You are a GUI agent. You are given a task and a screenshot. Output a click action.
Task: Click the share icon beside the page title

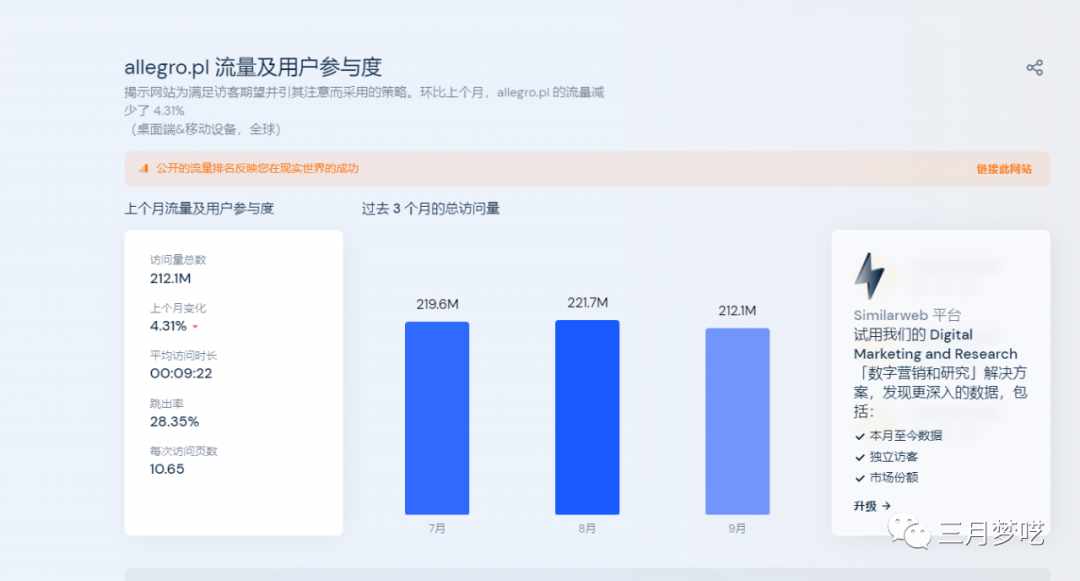1034,68
